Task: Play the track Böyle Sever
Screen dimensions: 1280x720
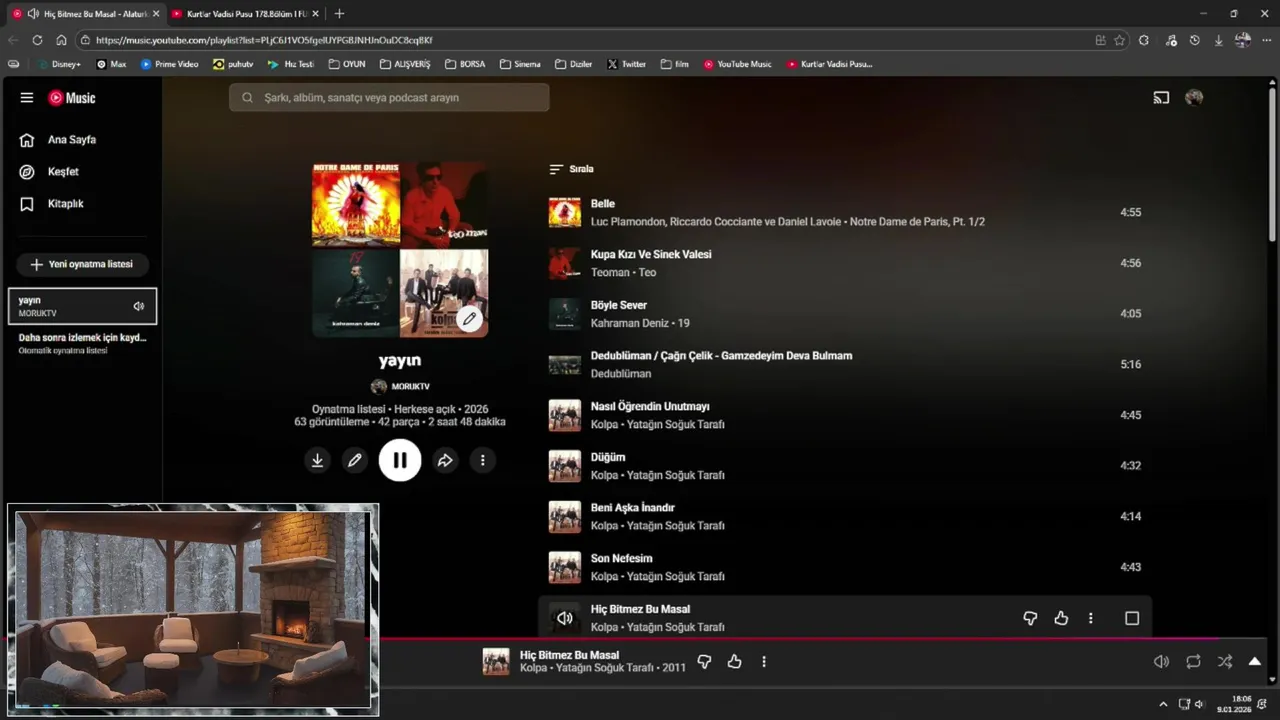Action: pyautogui.click(x=619, y=305)
